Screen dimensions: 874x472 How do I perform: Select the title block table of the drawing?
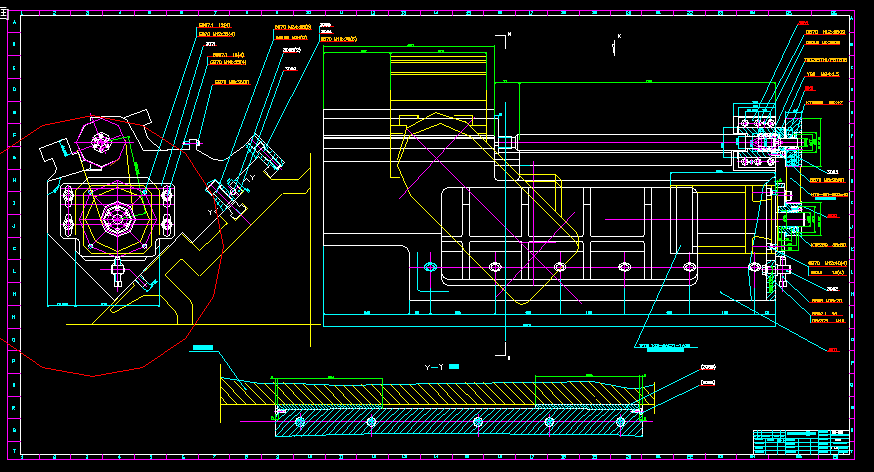[x=801, y=442]
